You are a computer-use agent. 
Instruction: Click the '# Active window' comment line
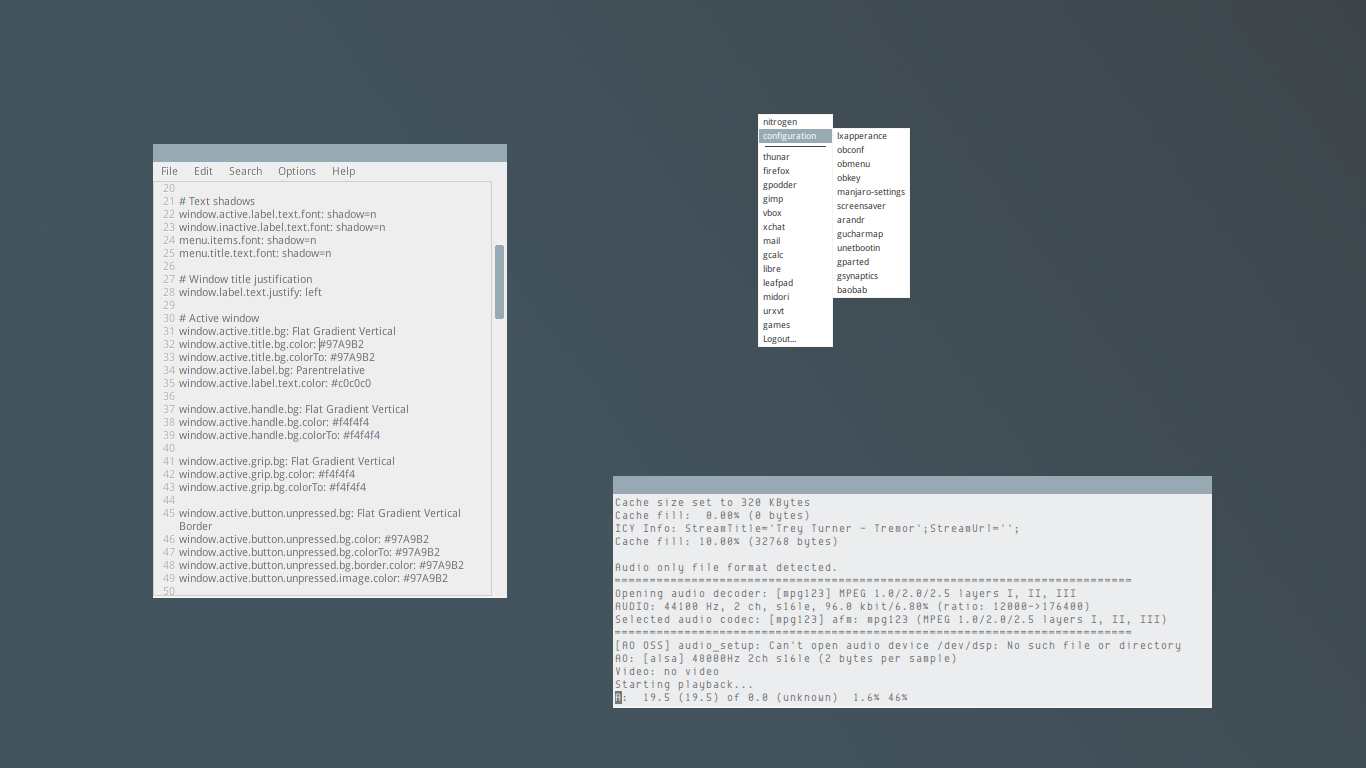pos(219,318)
